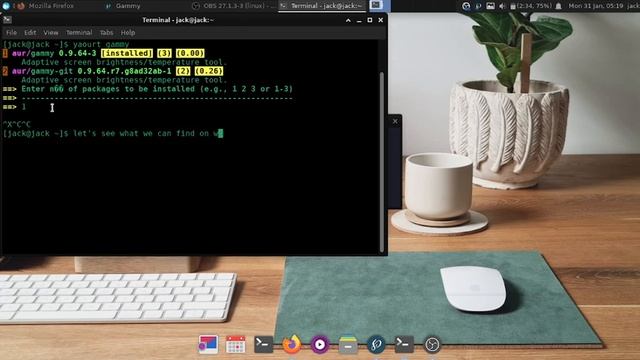Open the File menu in Terminal
Screen dimensions: 640x360
pos(11,32)
